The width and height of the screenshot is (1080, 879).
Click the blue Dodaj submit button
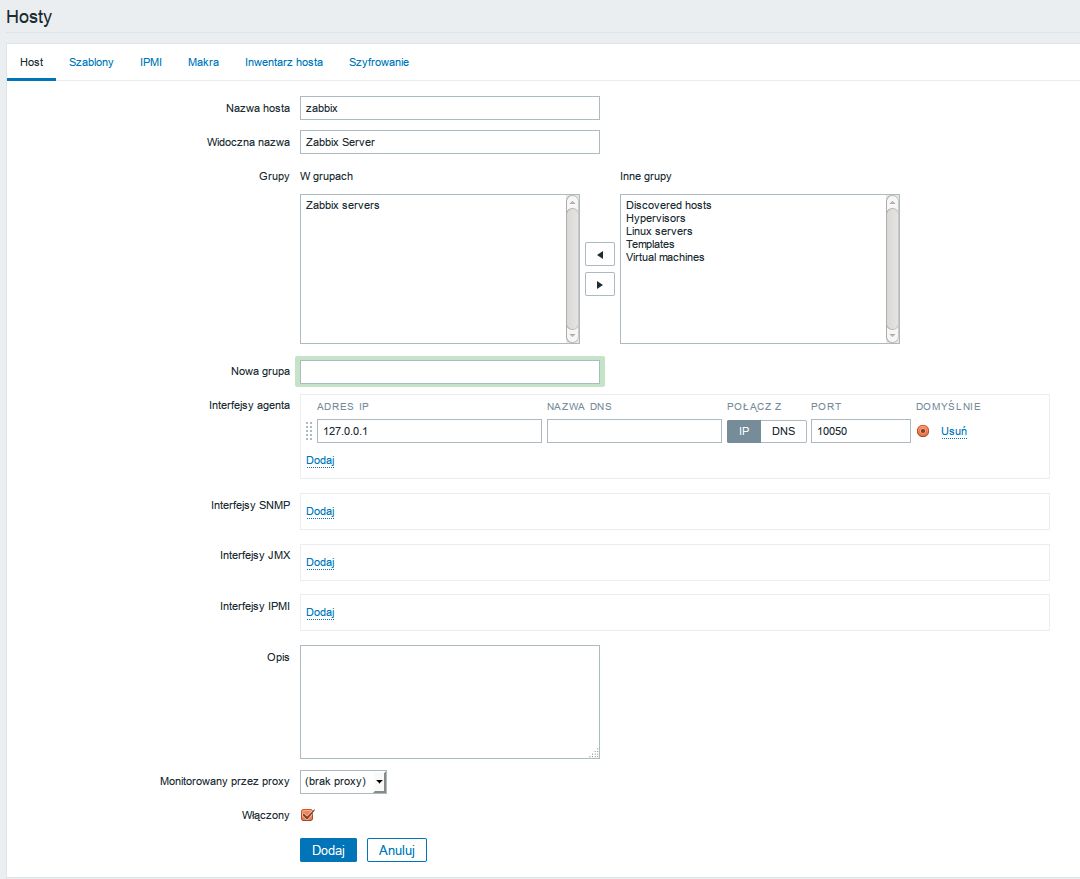[x=328, y=850]
